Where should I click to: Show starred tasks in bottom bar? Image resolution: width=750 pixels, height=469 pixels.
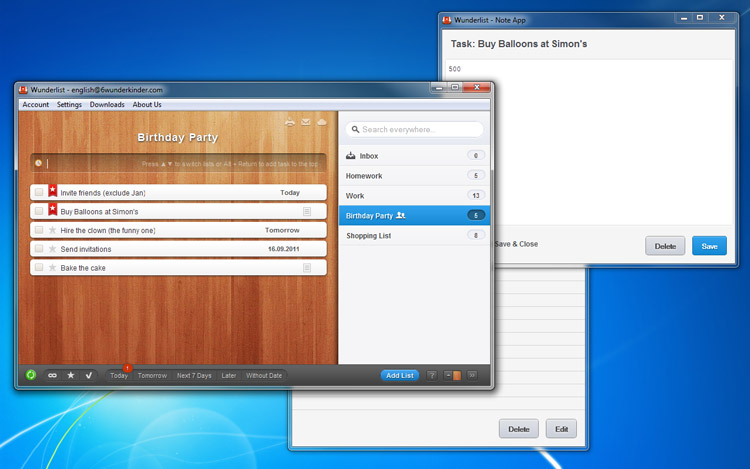point(71,375)
